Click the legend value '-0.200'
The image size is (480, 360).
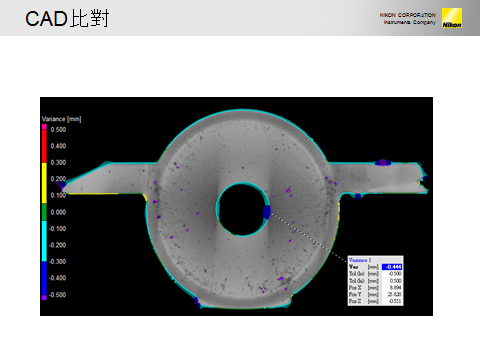click(x=57, y=245)
